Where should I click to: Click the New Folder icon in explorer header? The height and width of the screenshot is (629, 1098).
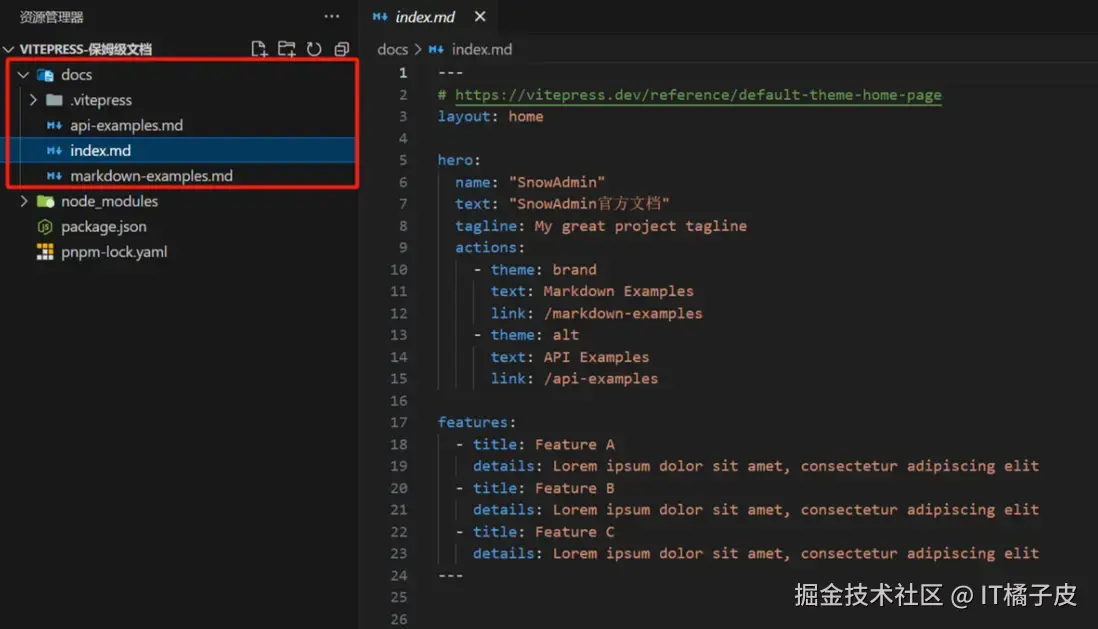[286, 49]
